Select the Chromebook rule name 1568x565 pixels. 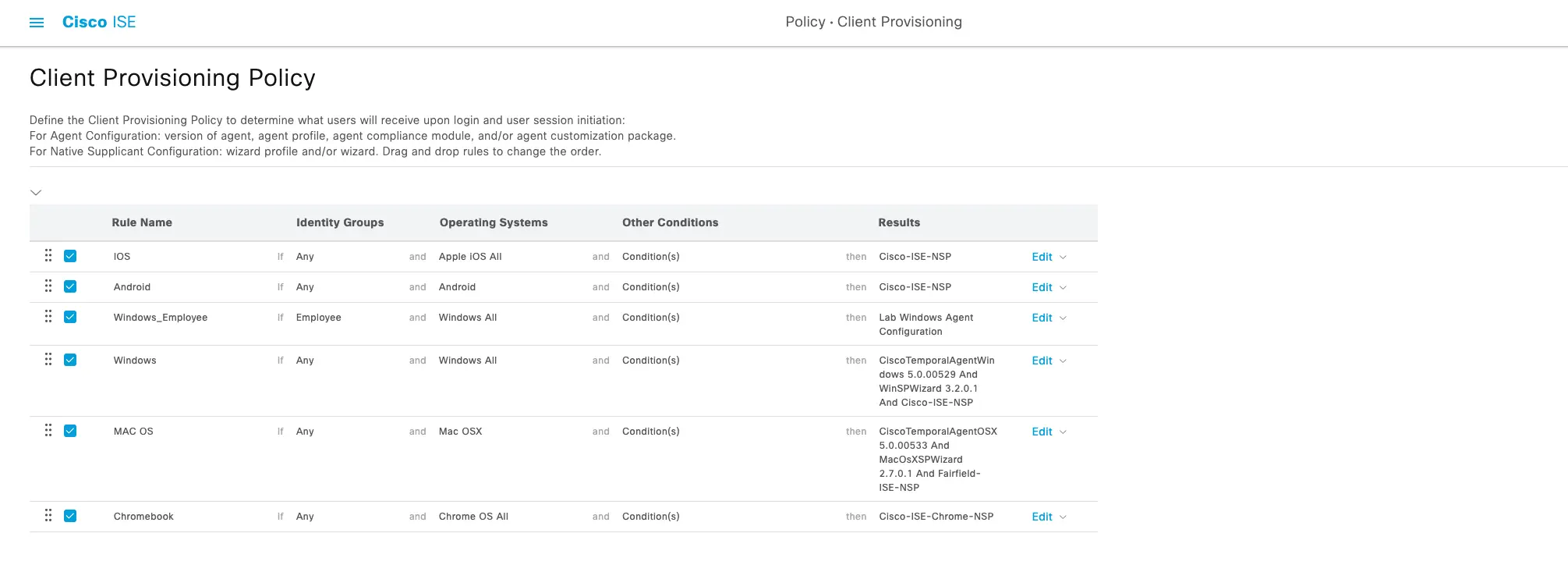pos(143,517)
